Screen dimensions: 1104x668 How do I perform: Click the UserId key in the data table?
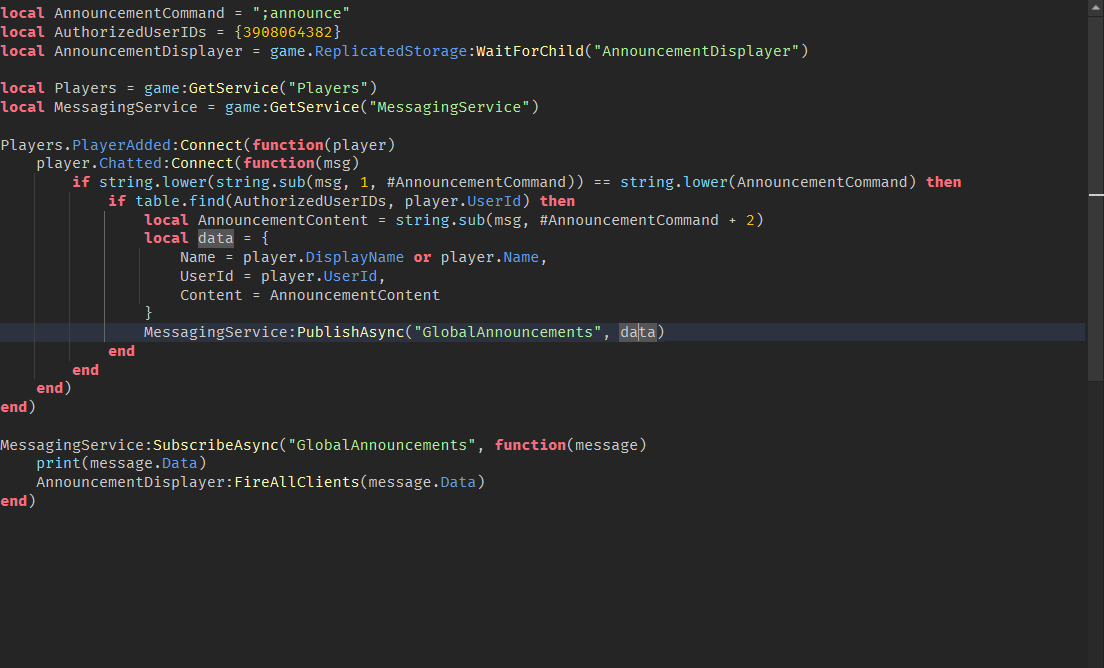[206, 277]
